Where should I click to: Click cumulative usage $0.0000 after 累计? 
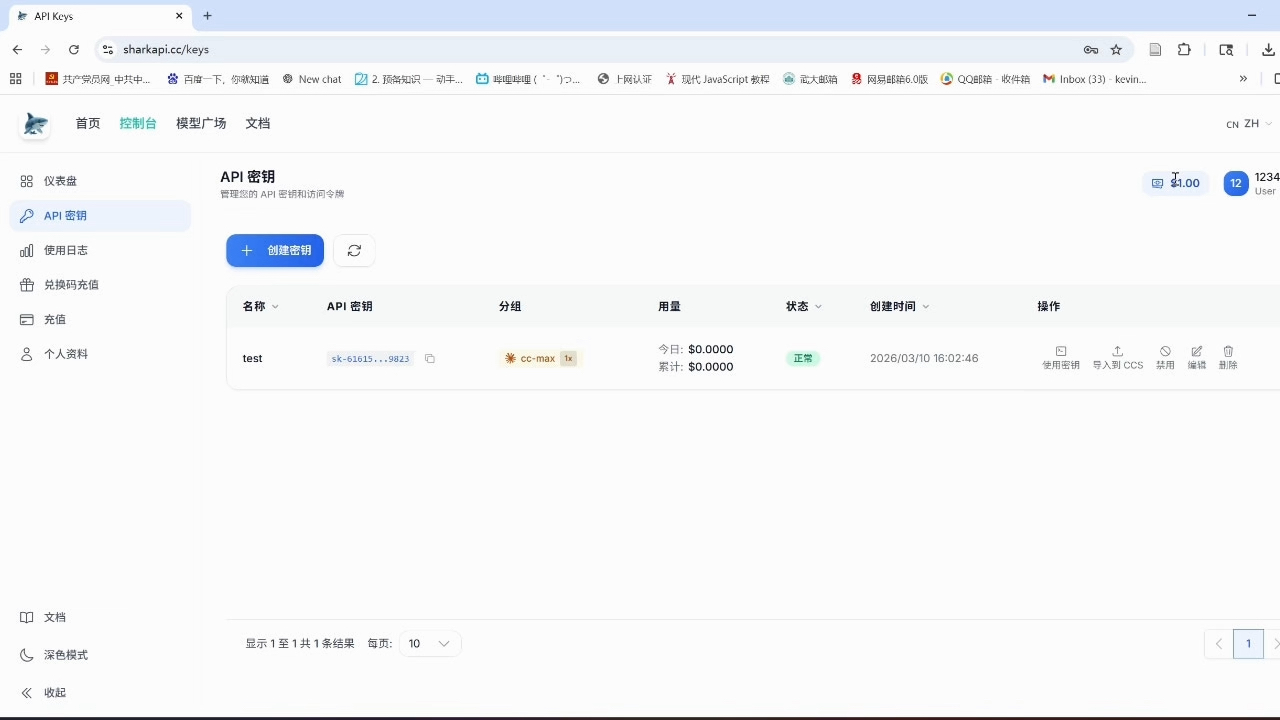point(711,367)
